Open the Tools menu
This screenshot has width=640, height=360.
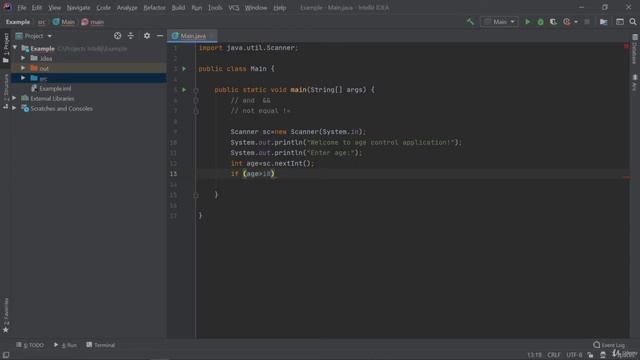coord(215,8)
